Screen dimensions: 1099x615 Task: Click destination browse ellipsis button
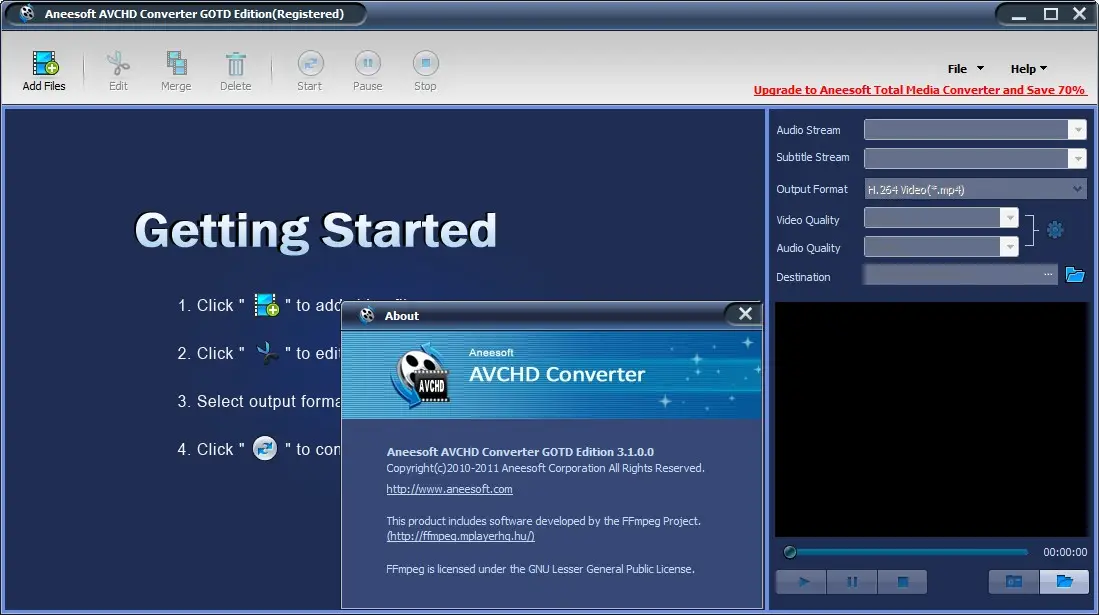coord(1048,275)
